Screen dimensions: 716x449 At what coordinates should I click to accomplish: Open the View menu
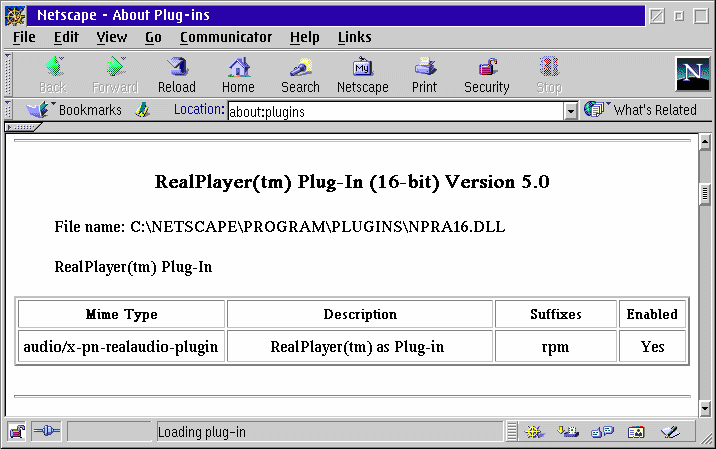coord(112,37)
